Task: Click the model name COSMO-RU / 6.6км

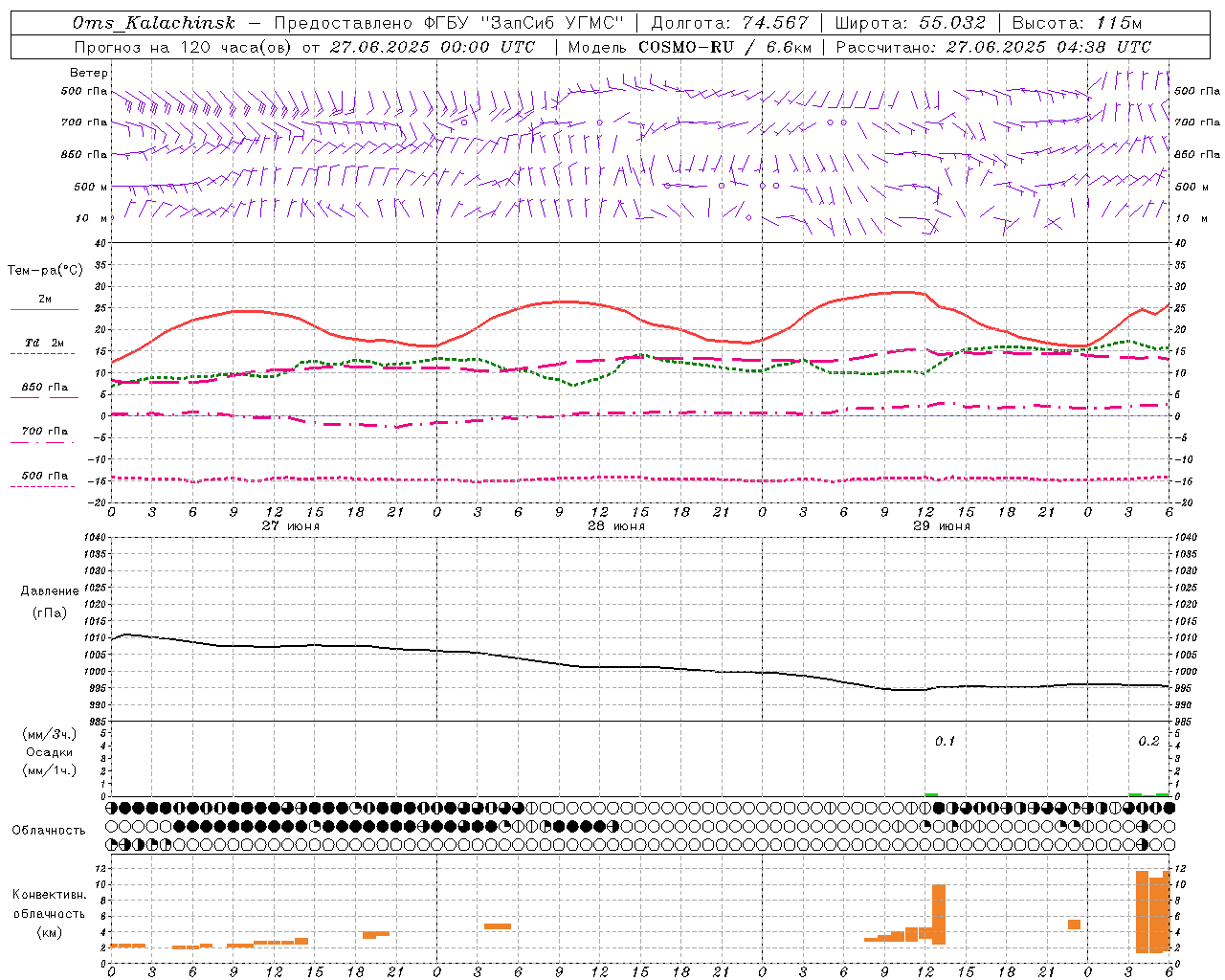Action: point(725,47)
